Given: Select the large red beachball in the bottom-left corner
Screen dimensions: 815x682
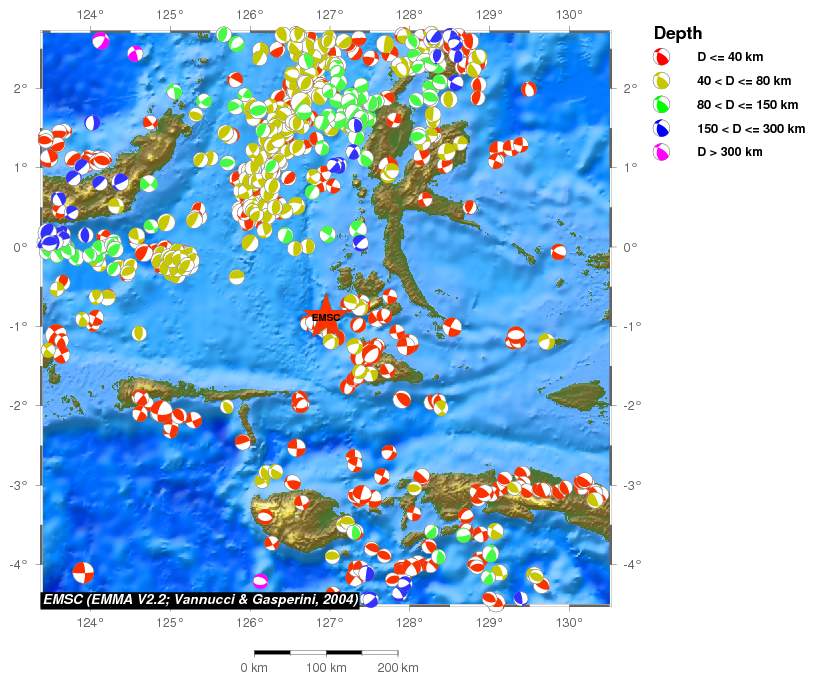Looking at the screenshot, I should tap(83, 573).
